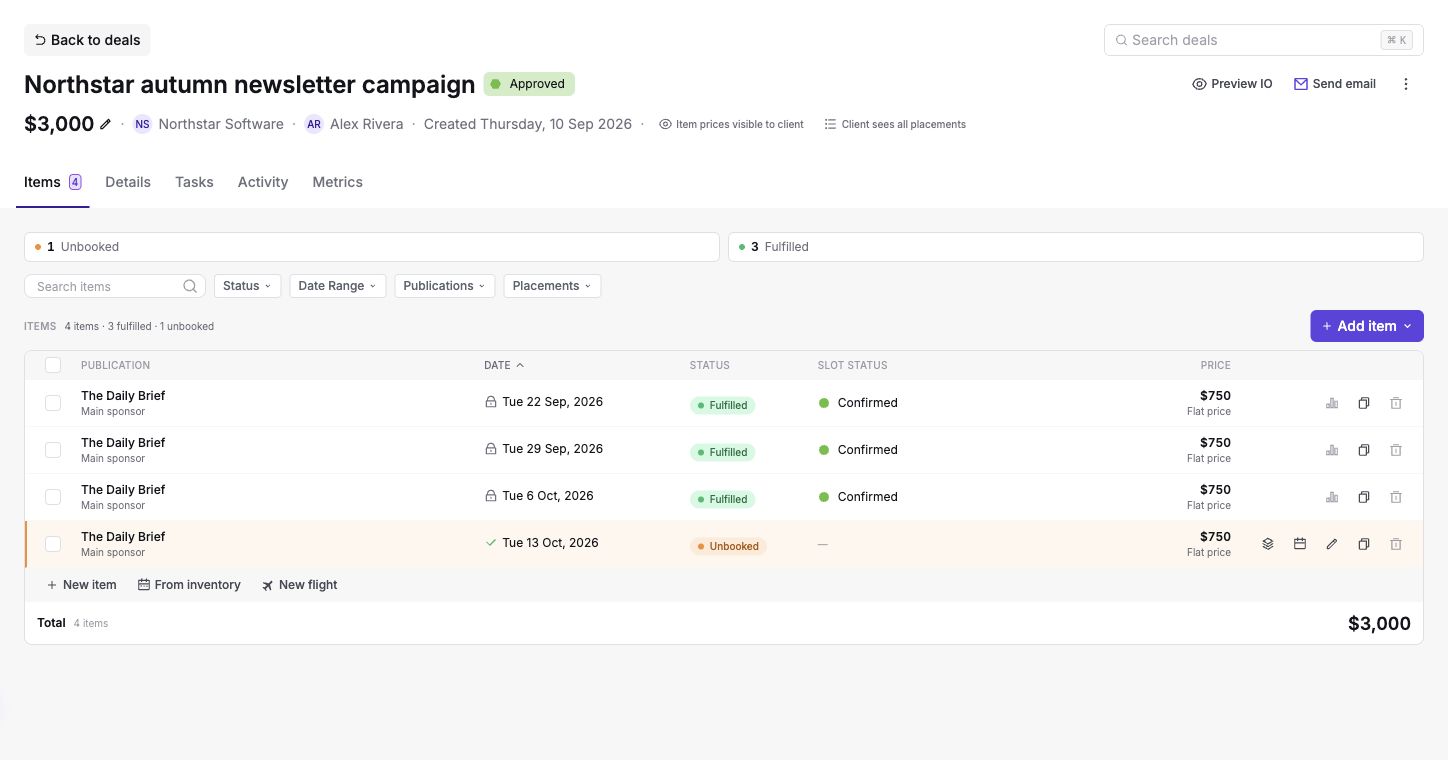Image resolution: width=1448 pixels, height=760 pixels.
Task: Expand the Placements filter dropdown
Action: point(552,286)
